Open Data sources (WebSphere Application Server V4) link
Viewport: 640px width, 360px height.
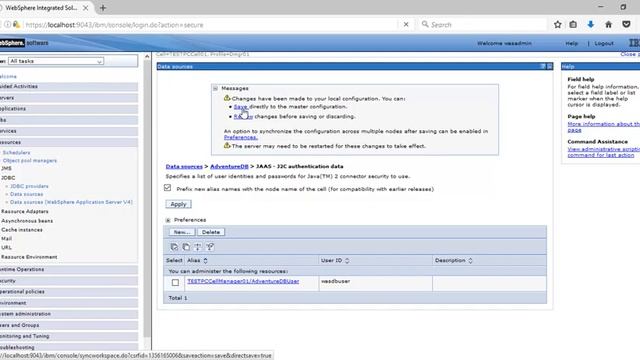tap(71, 202)
